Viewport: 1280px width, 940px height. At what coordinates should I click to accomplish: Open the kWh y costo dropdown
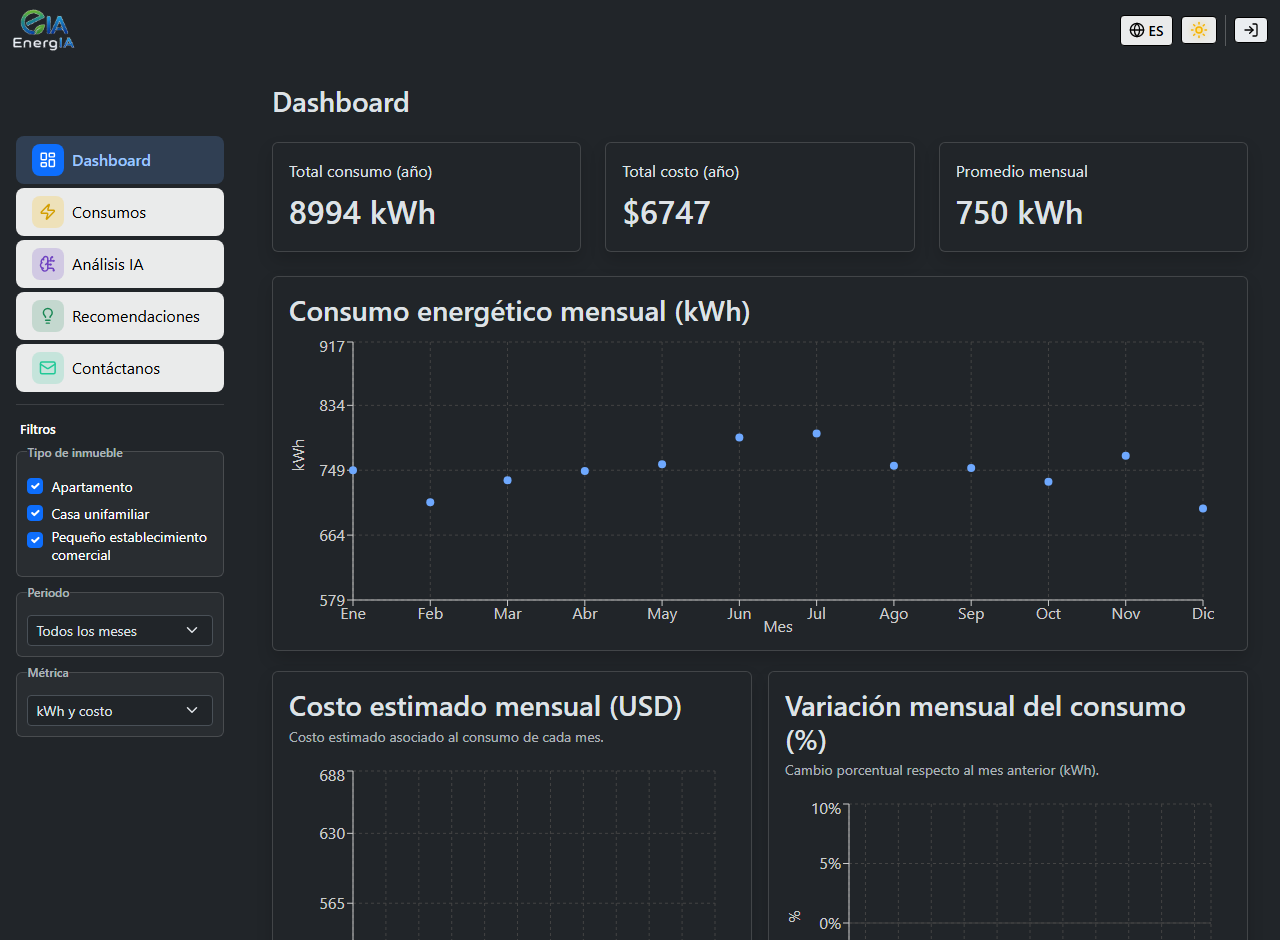120,710
